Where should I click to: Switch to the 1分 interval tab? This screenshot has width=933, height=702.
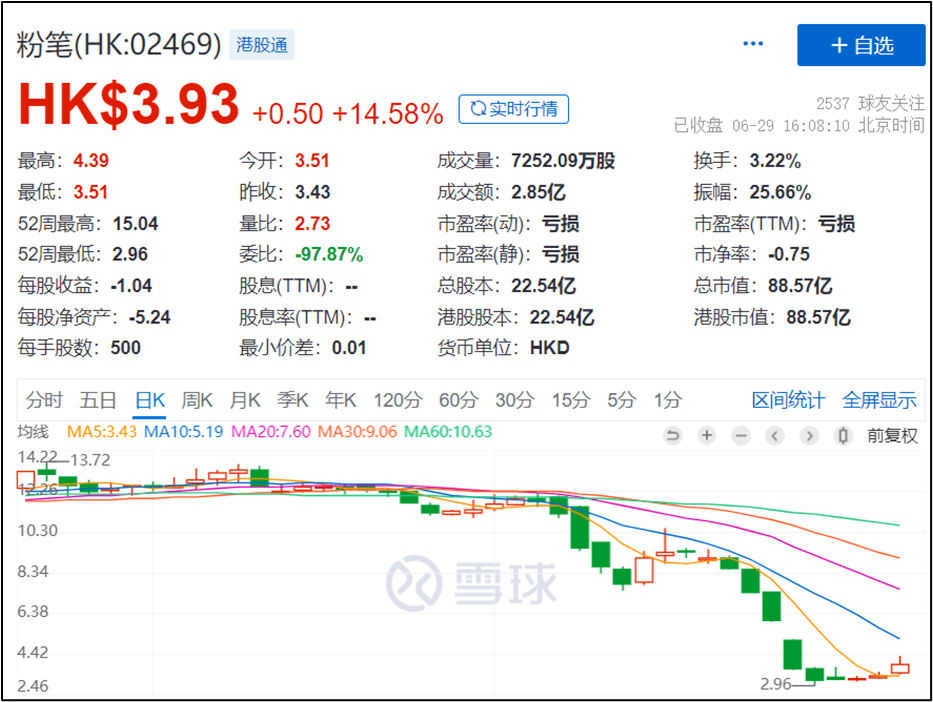668,400
